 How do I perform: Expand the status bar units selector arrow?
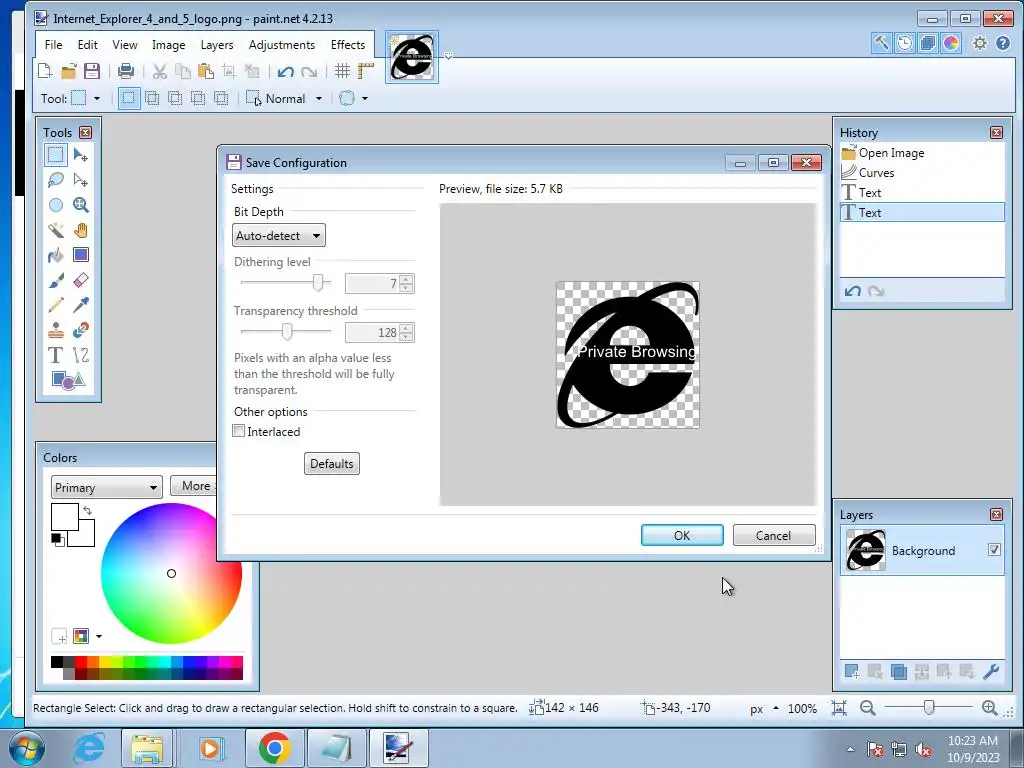pos(776,708)
